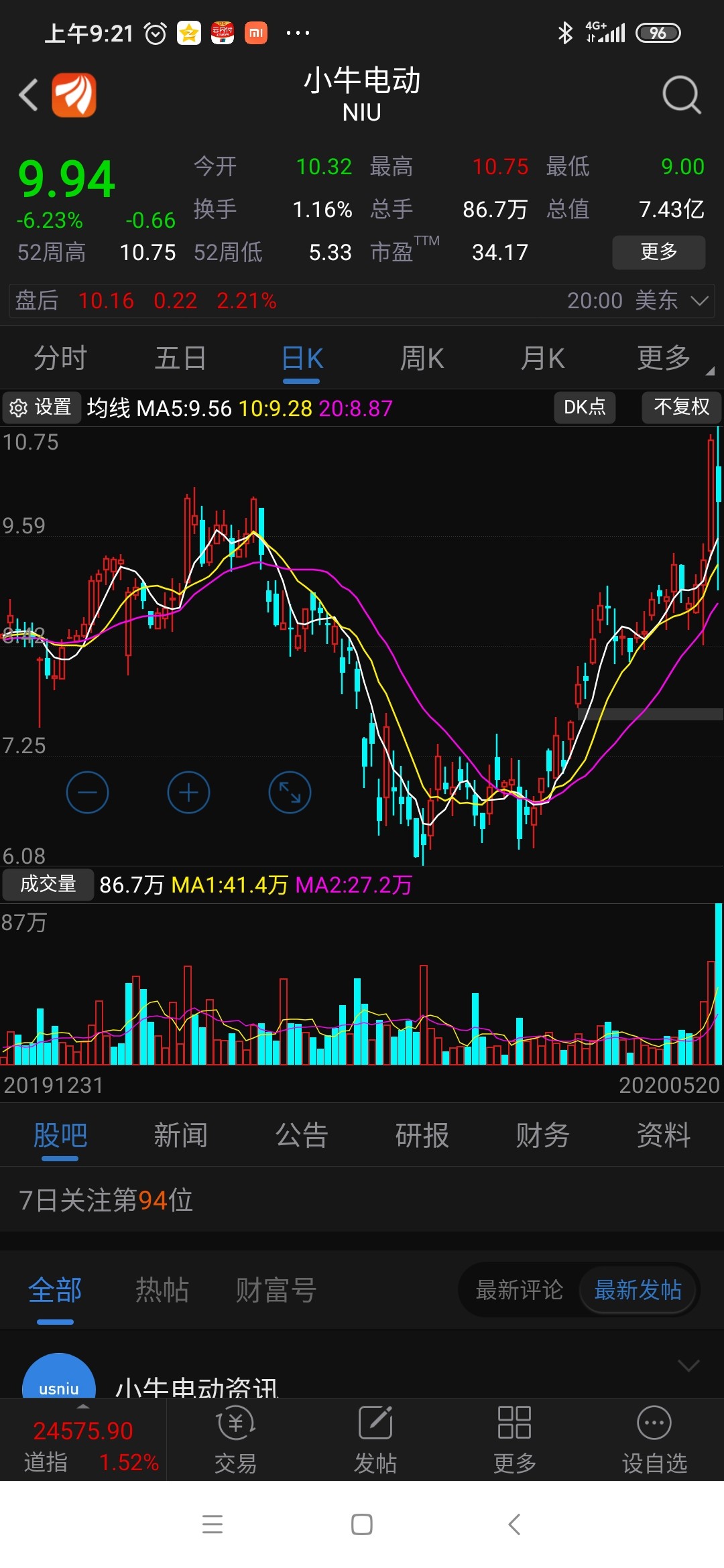Tap the alarm clock status icon
The width and height of the screenshot is (724, 1568).
click(x=156, y=33)
